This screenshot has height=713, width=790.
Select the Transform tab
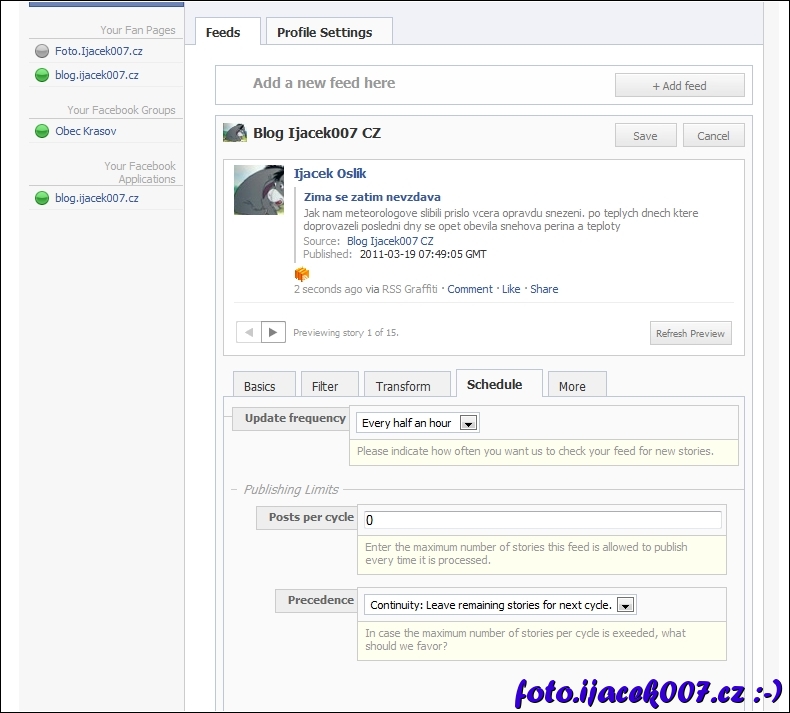tap(403, 386)
